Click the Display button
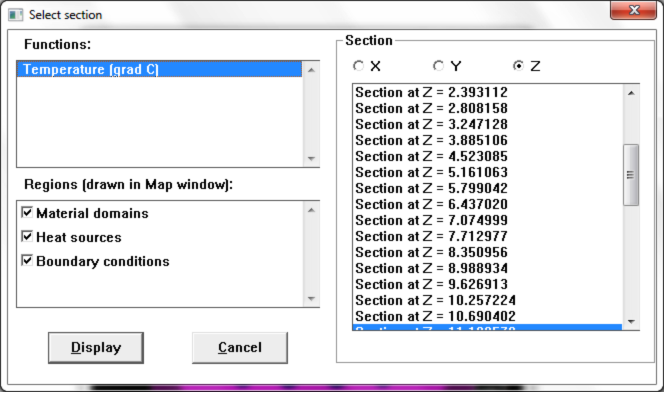The image size is (664, 393). pyautogui.click(x=96, y=348)
